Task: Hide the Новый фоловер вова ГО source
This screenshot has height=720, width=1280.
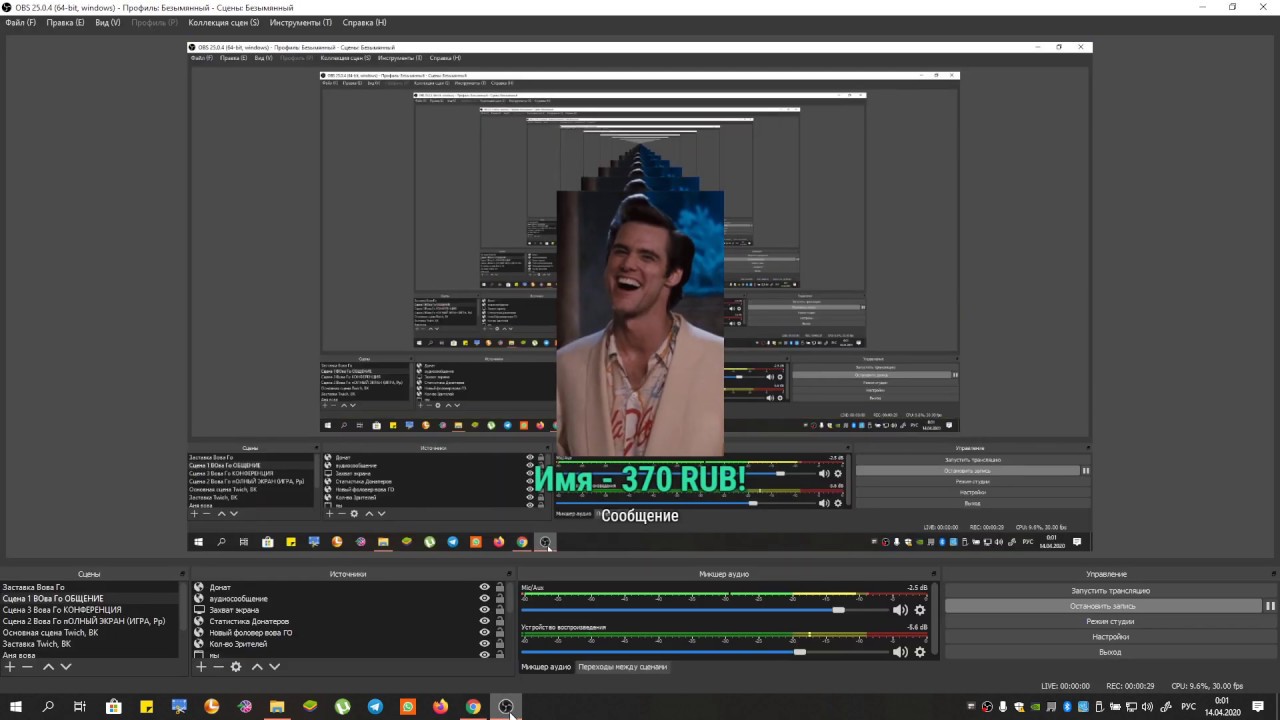Action: pos(485,632)
